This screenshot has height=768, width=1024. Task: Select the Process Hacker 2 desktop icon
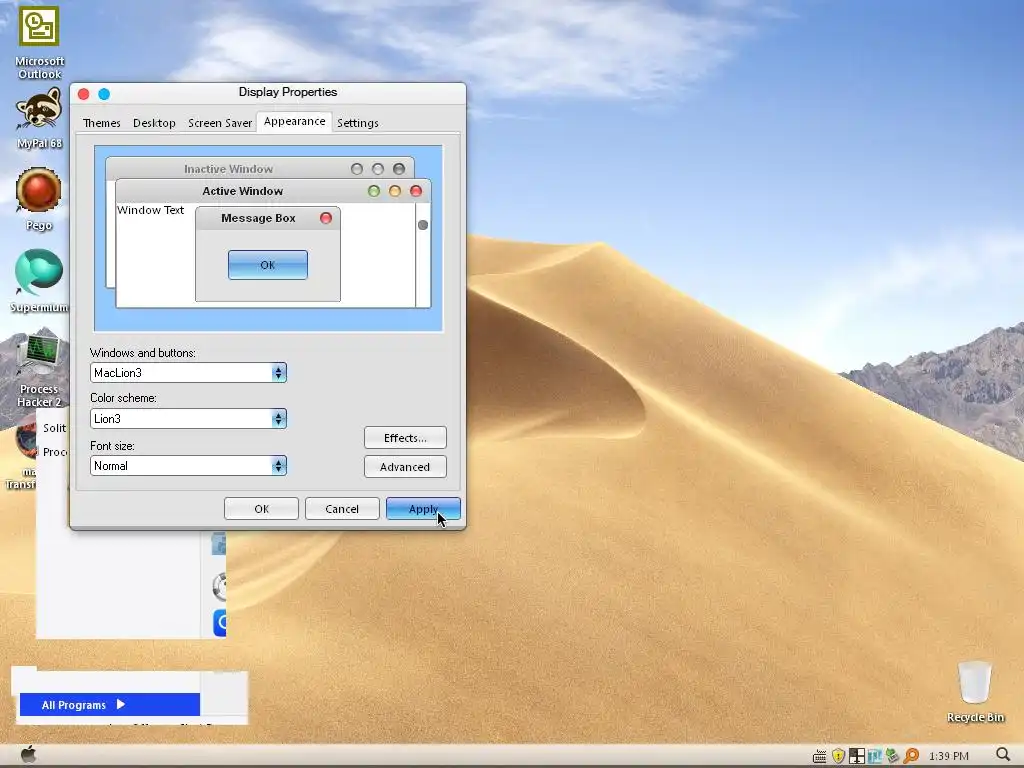pos(39,356)
